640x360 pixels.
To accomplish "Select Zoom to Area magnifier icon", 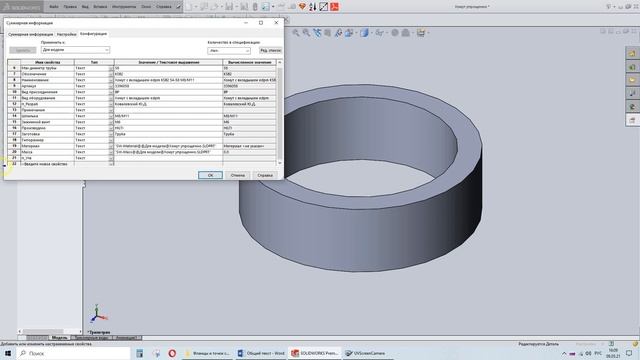I will point(306,33).
